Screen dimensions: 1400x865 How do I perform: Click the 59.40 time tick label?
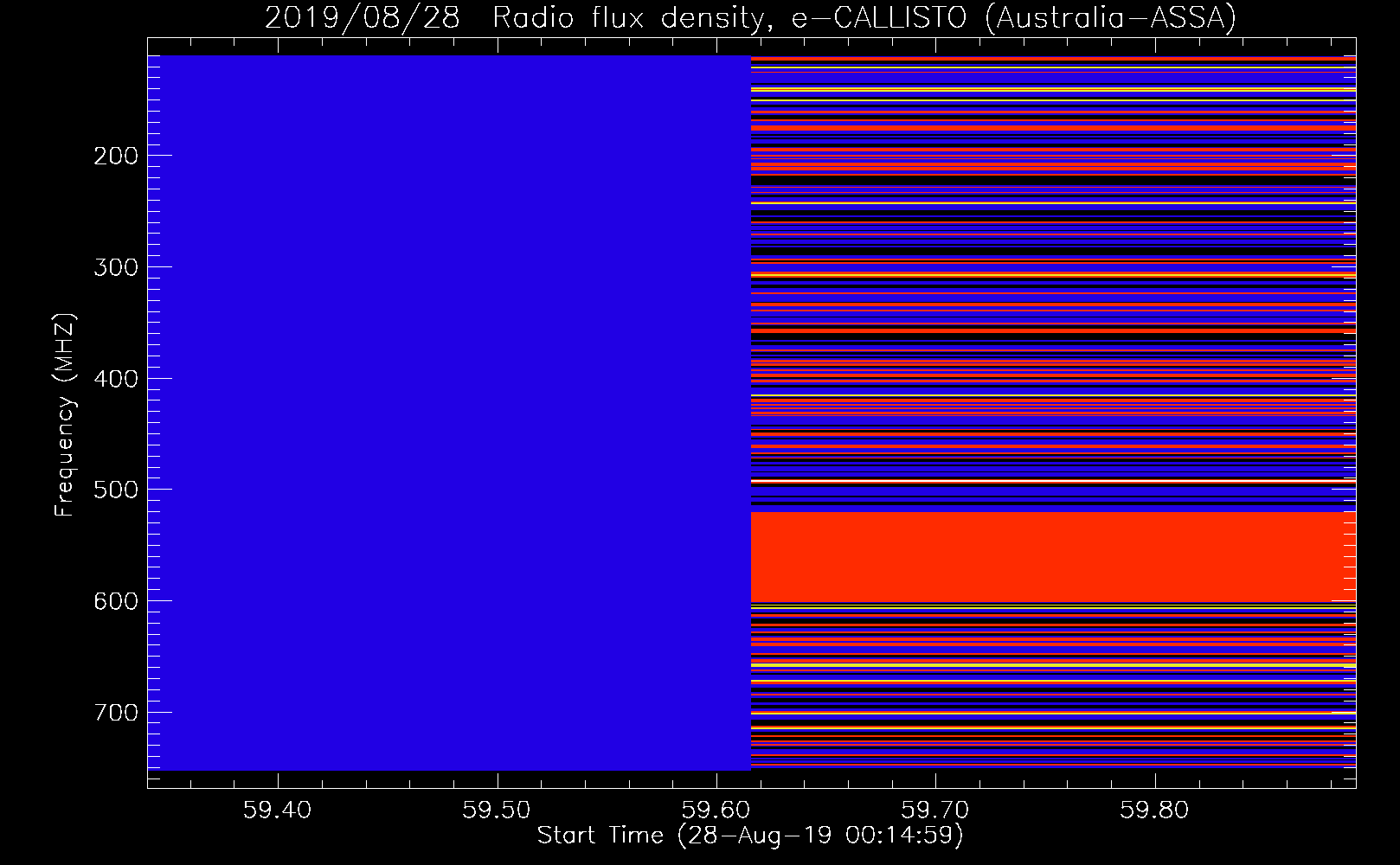click(x=278, y=811)
